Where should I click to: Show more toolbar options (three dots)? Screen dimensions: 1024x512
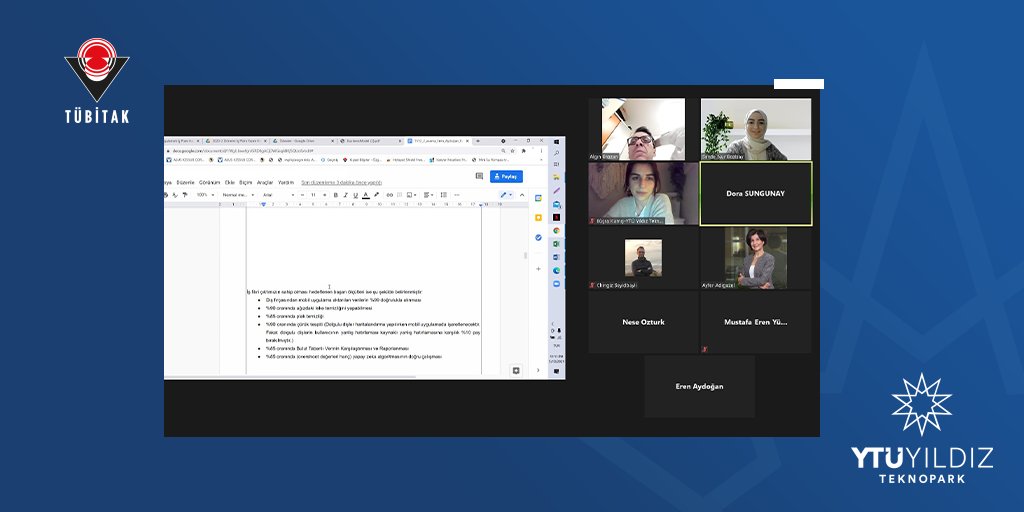(457, 195)
